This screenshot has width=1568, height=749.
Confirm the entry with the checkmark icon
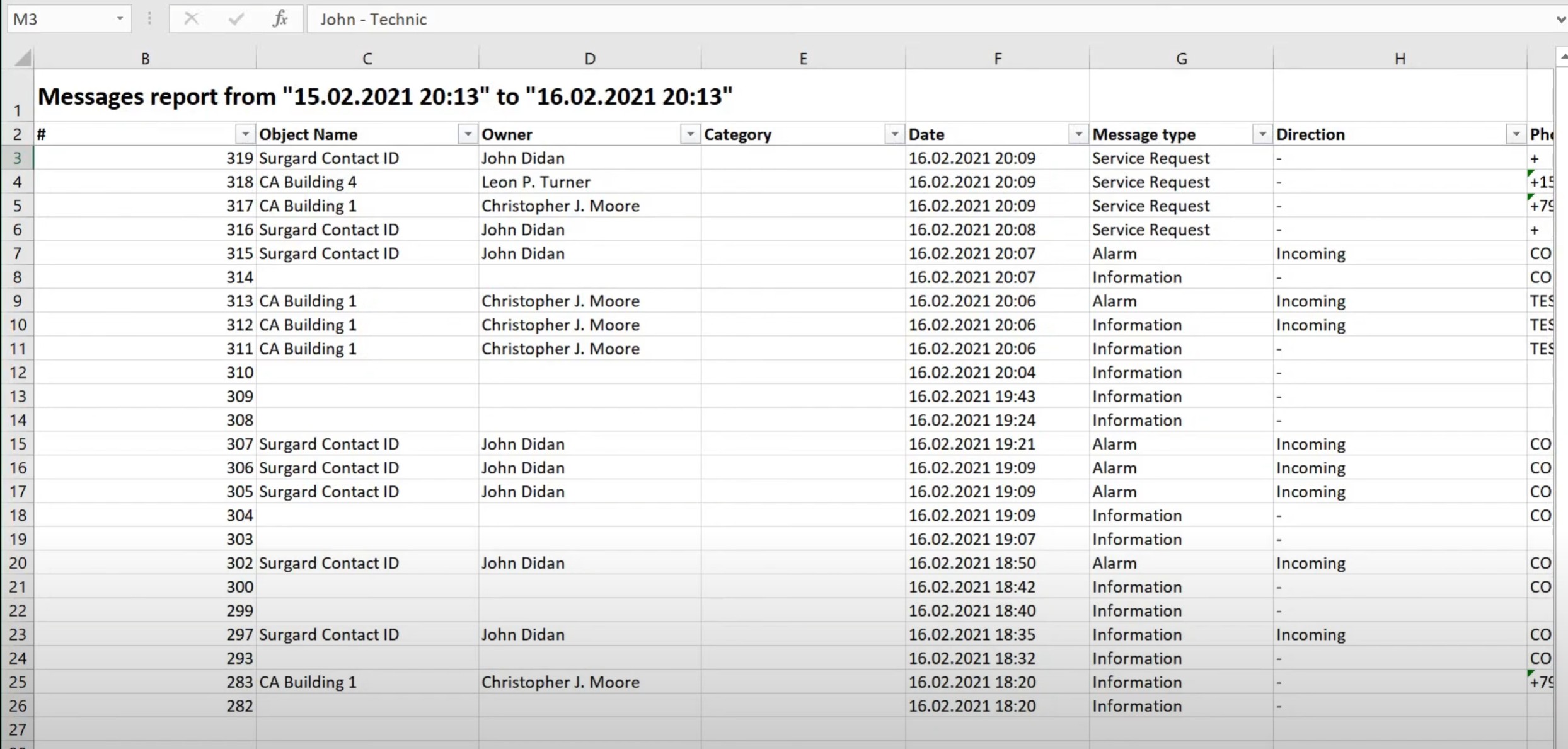point(236,19)
